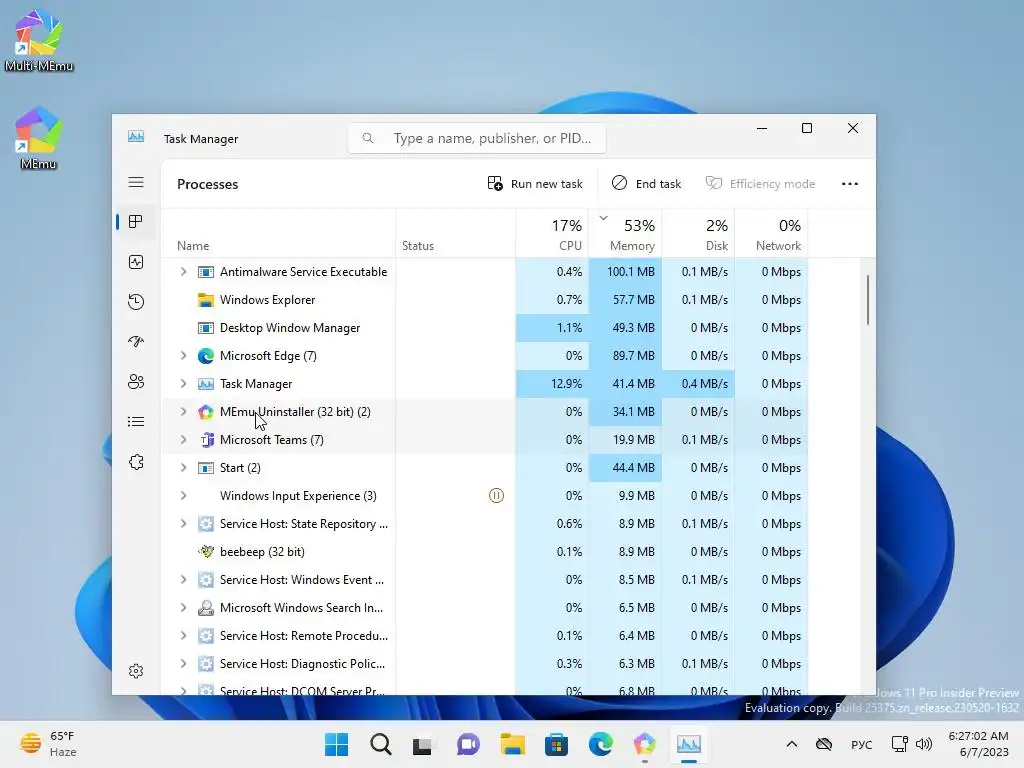Open Task Manager settings gear

[136, 671]
